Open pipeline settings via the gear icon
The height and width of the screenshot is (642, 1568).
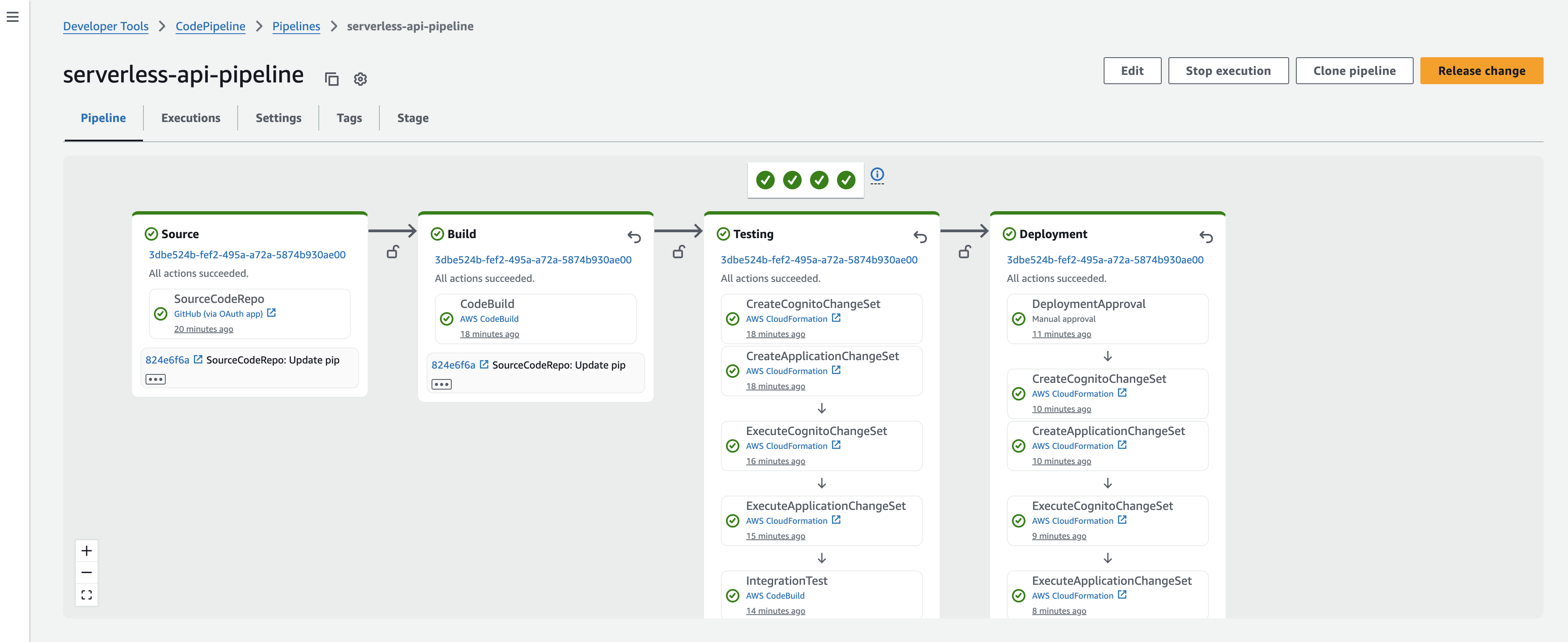click(x=360, y=79)
